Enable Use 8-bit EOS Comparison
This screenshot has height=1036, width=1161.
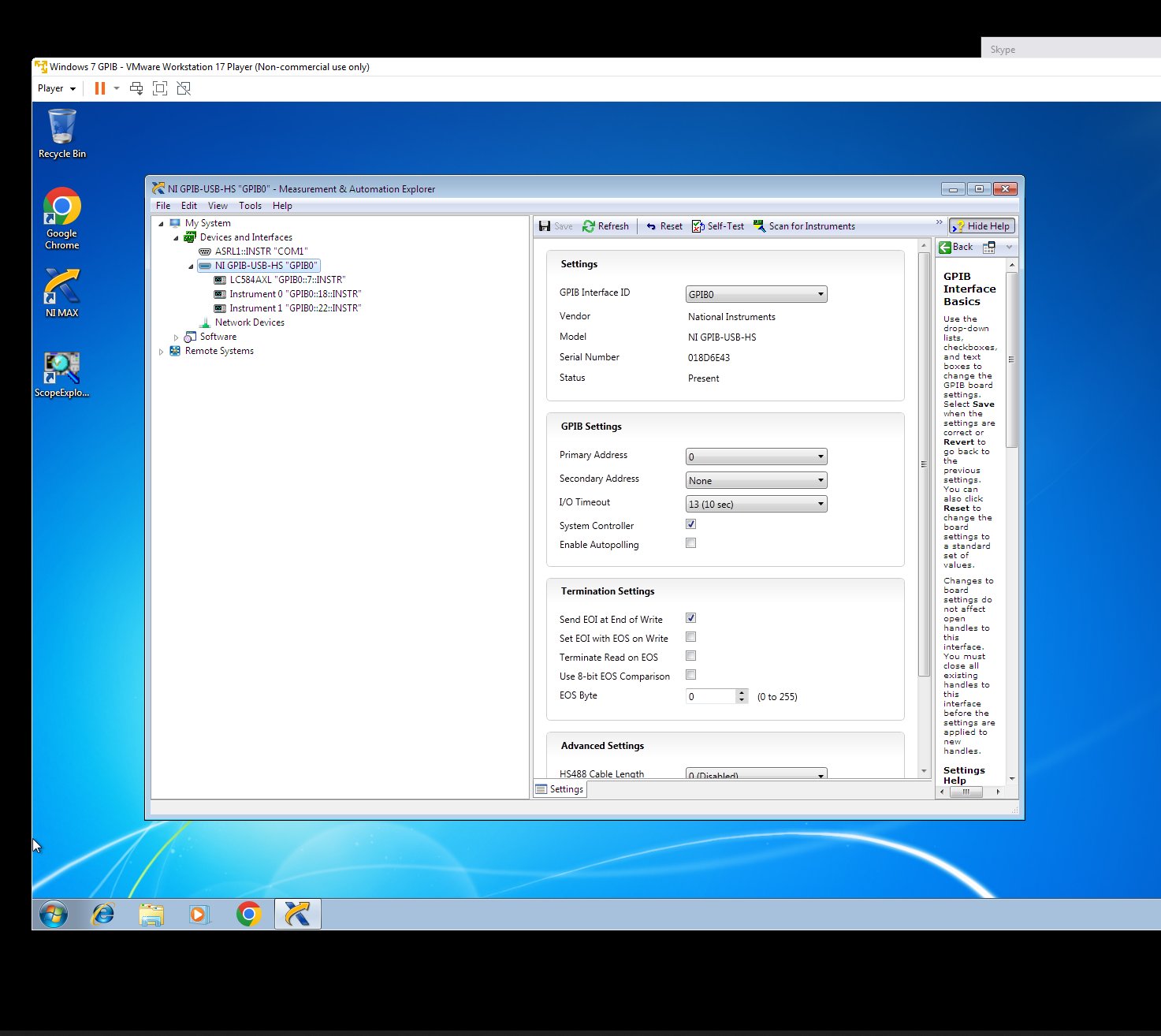(691, 675)
